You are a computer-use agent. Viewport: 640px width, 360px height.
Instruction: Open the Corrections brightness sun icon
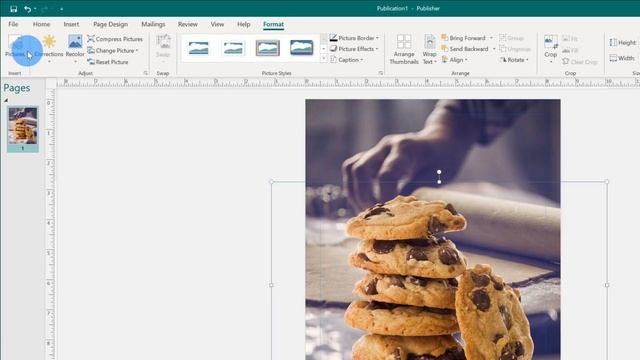pos(49,42)
